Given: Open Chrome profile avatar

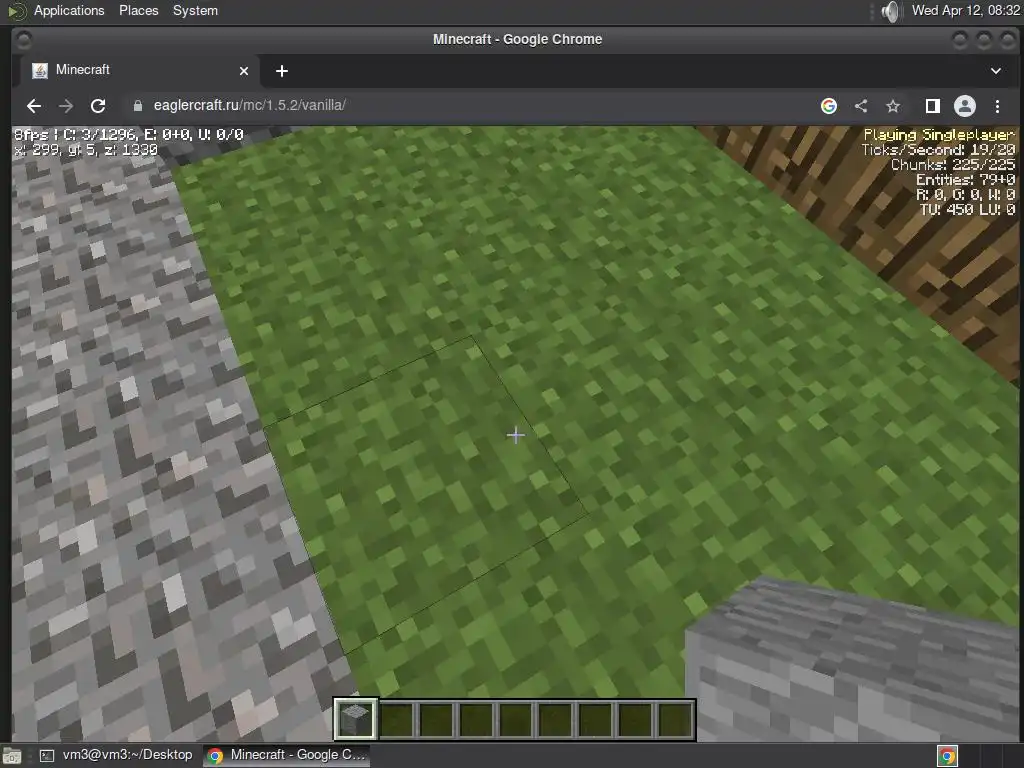Looking at the screenshot, I should click(x=965, y=106).
